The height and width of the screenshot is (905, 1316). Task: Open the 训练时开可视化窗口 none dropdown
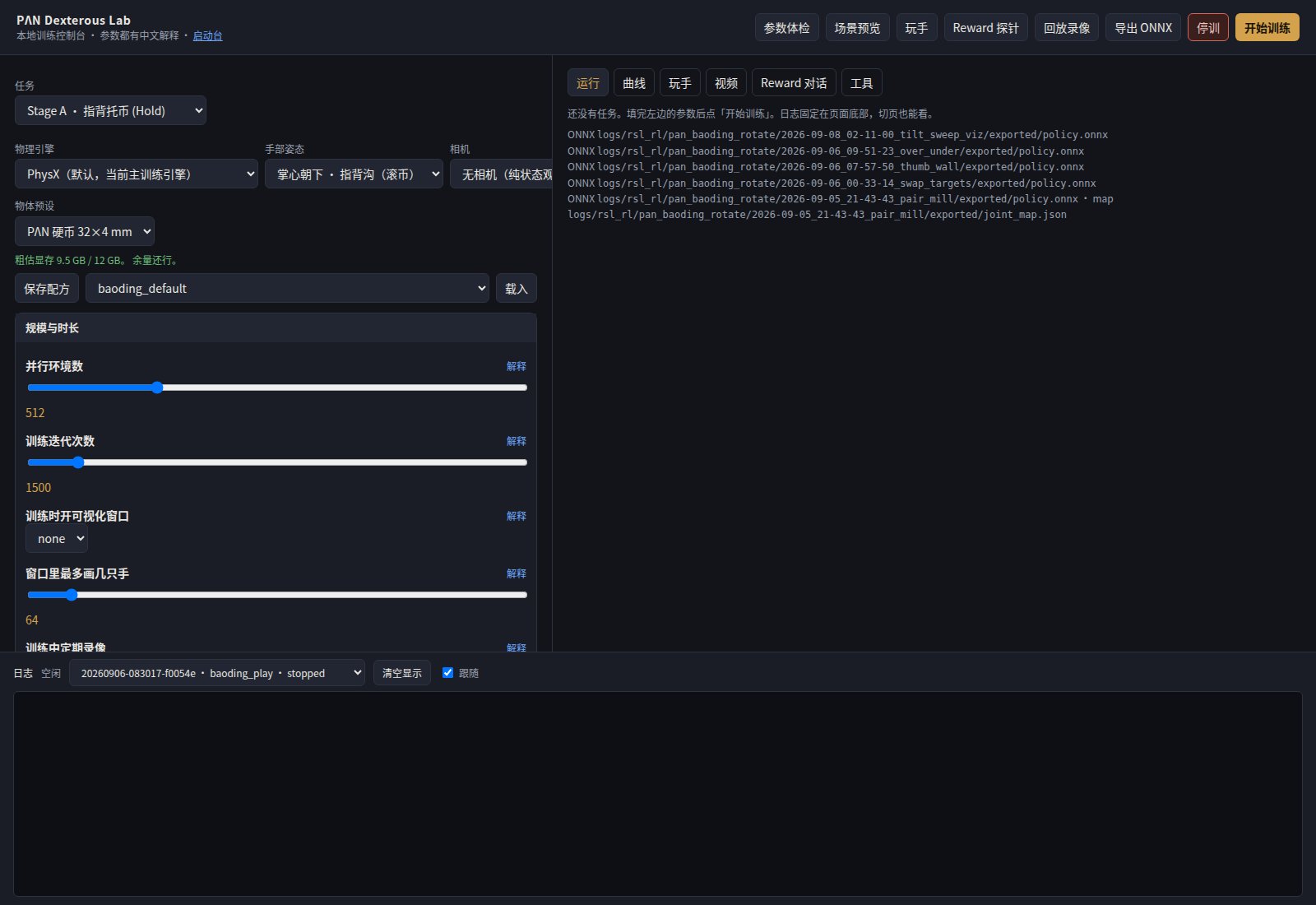coord(57,539)
